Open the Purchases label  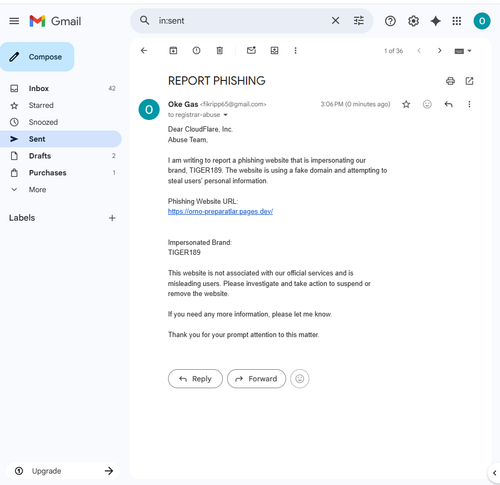tap(61, 173)
